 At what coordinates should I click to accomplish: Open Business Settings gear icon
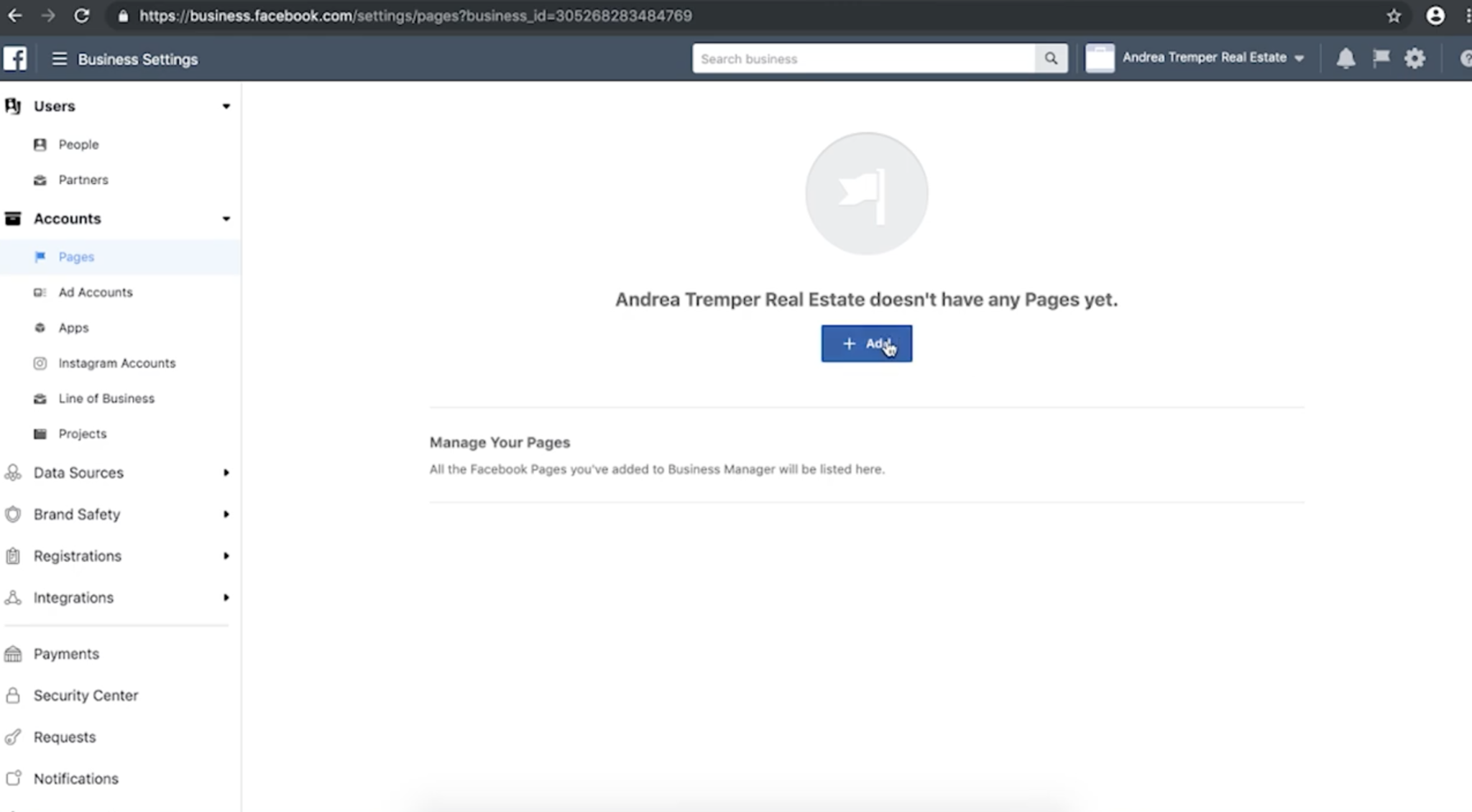pyautogui.click(x=1414, y=58)
